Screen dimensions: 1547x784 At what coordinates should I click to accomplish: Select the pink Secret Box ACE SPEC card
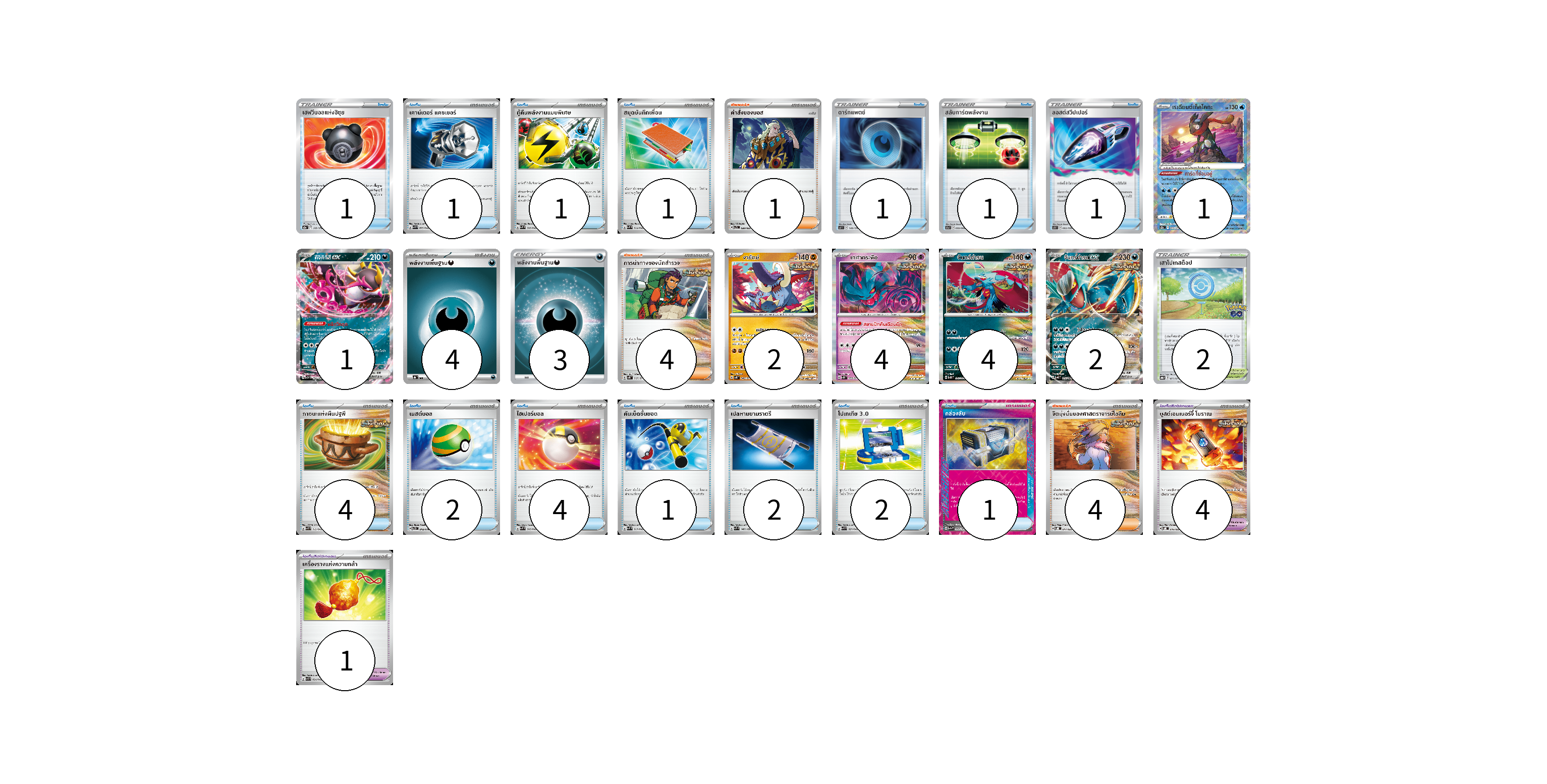click(x=987, y=467)
